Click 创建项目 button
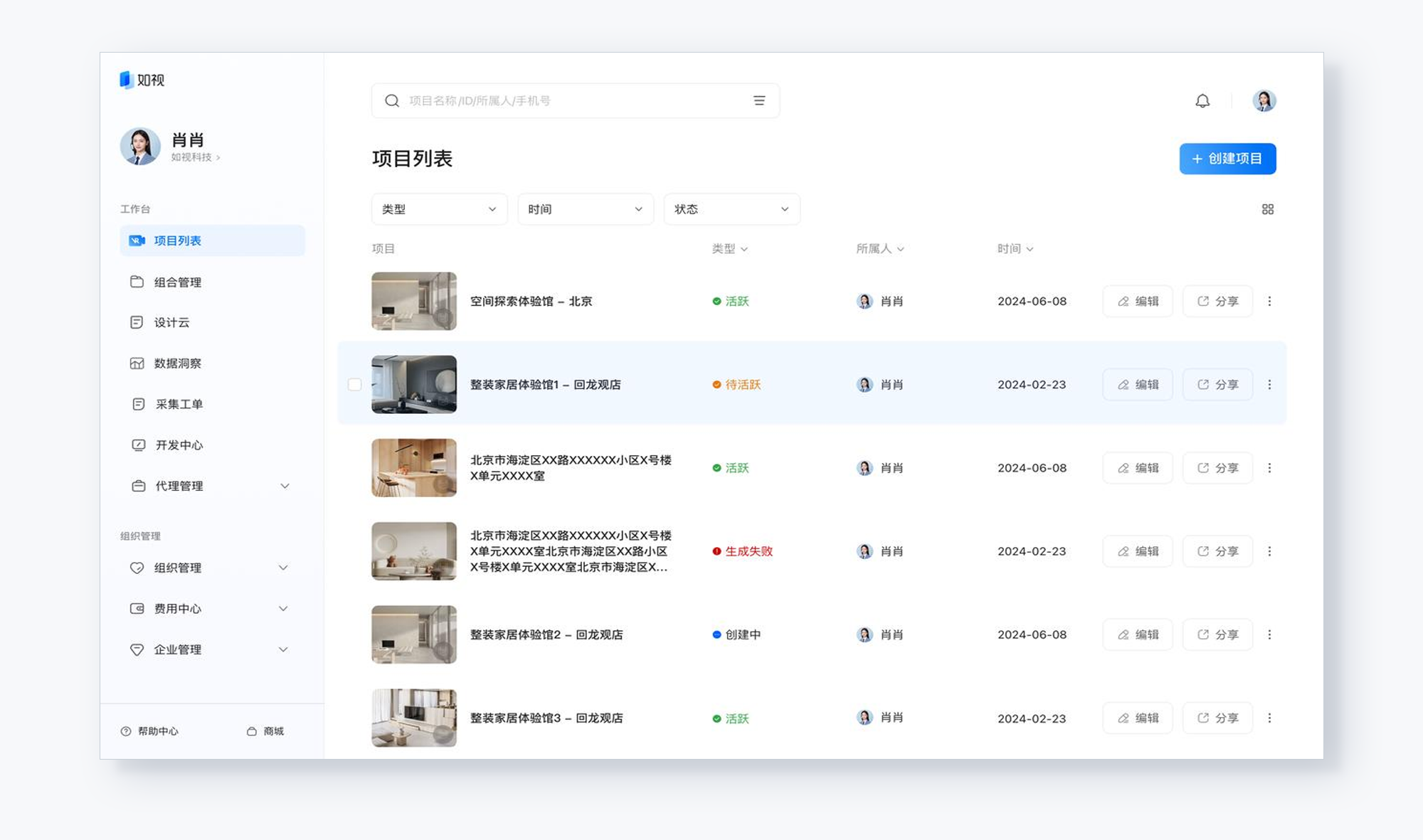The height and width of the screenshot is (840, 1423). click(x=1227, y=159)
